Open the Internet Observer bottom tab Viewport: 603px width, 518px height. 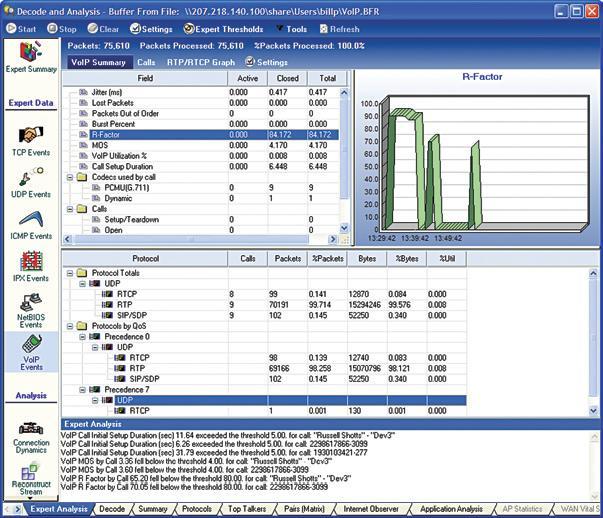[371, 509]
